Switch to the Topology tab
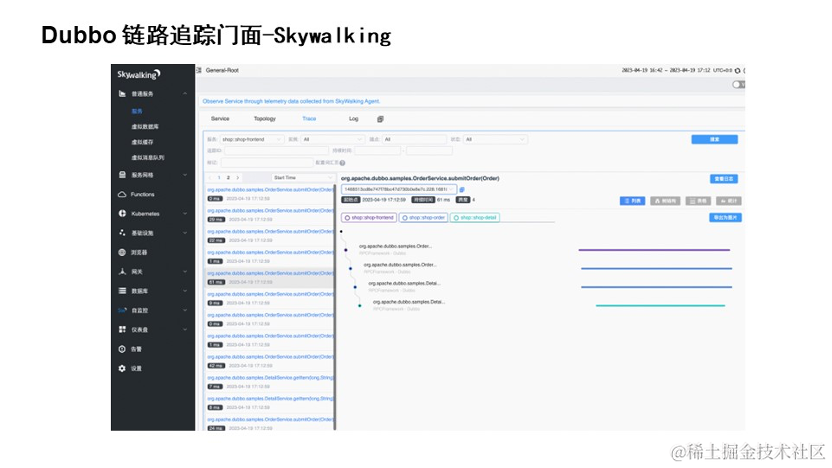This screenshot has height=468, width=832. pyautogui.click(x=265, y=119)
